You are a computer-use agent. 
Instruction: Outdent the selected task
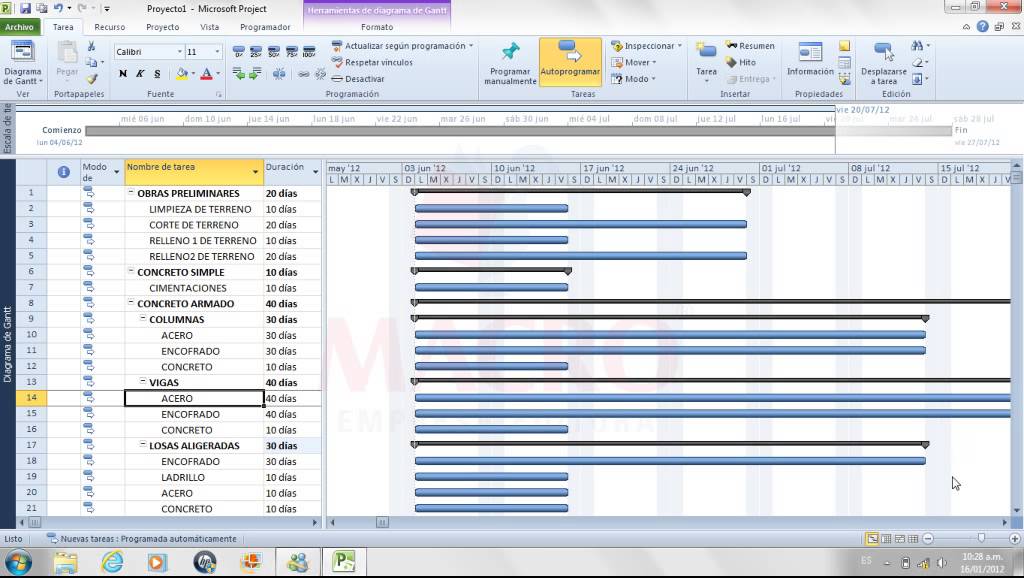(x=238, y=74)
